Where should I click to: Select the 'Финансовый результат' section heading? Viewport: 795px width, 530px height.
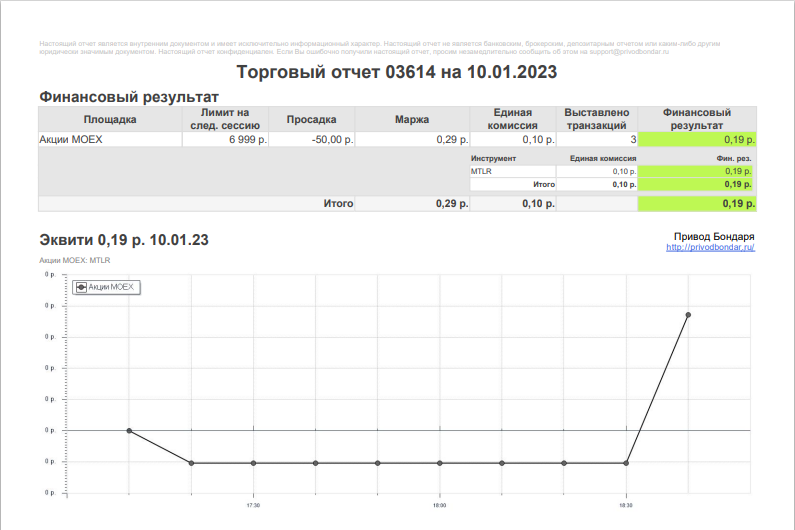129,97
